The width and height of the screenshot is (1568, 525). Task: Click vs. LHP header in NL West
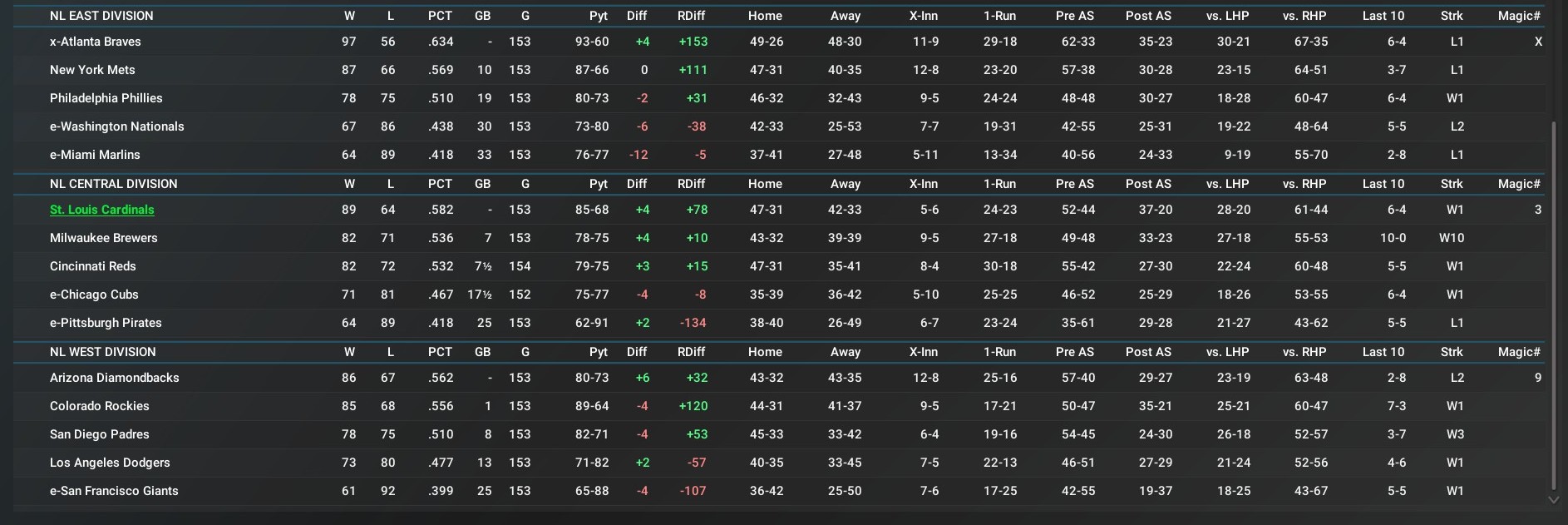pyautogui.click(x=1227, y=352)
